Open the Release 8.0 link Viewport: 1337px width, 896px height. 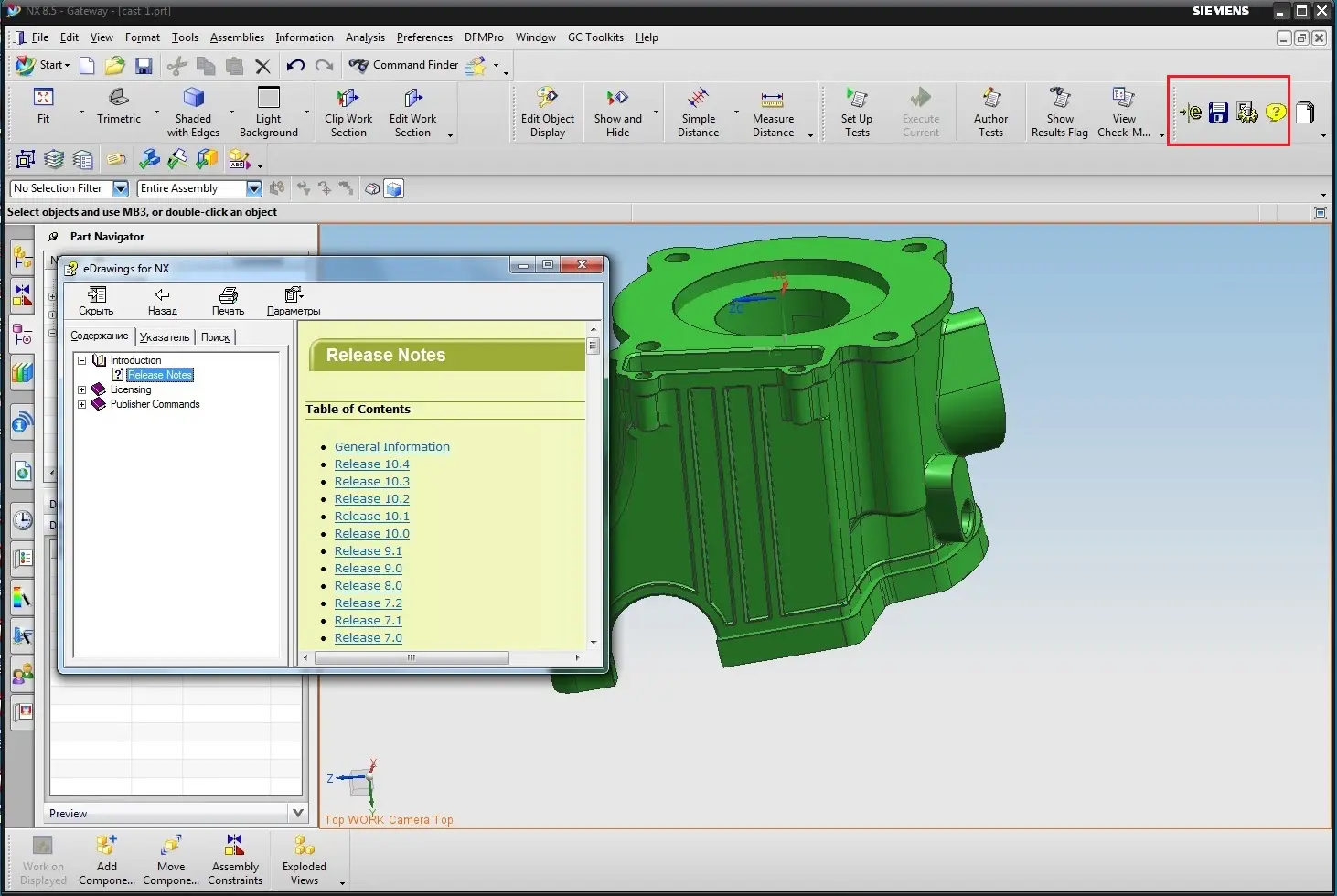[369, 586]
